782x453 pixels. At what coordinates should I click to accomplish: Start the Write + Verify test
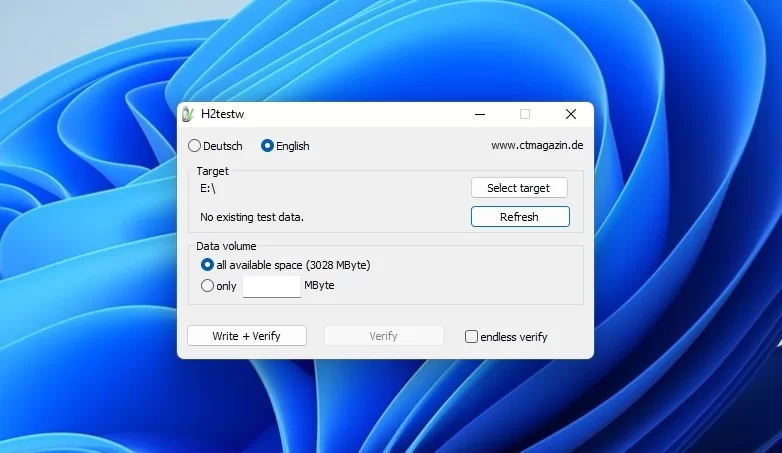pos(246,336)
